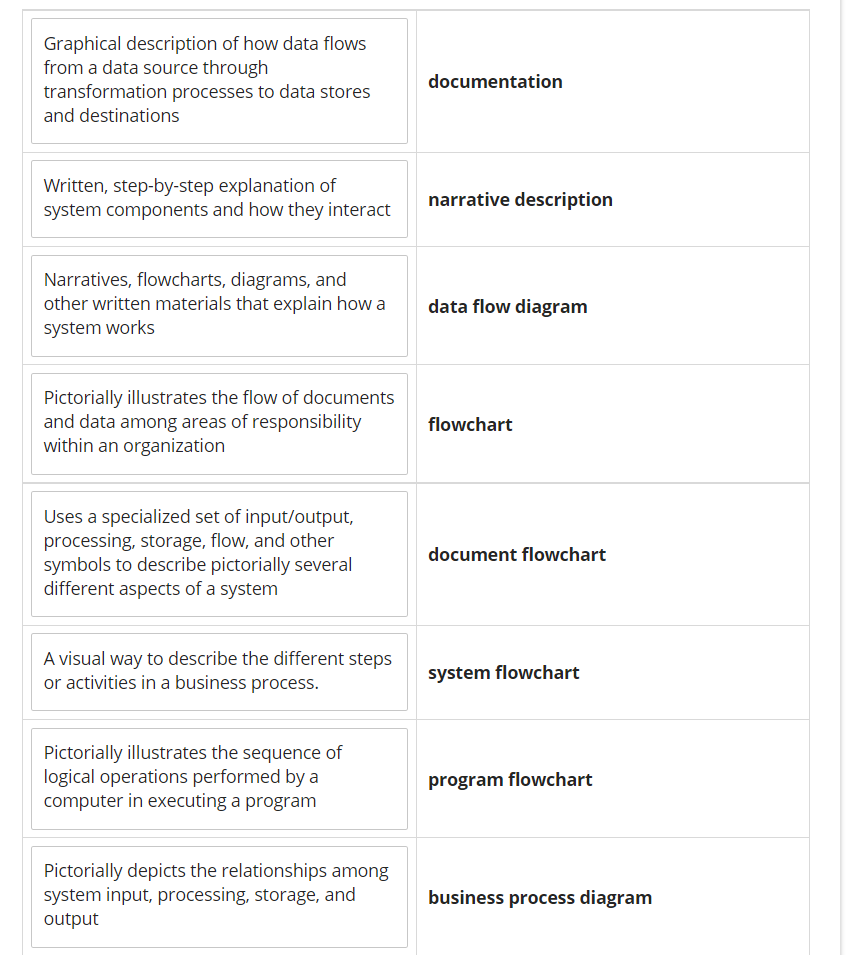Click the card mentioning 'data stores and destinations'
Screen dimensions: 848x955
click(219, 80)
